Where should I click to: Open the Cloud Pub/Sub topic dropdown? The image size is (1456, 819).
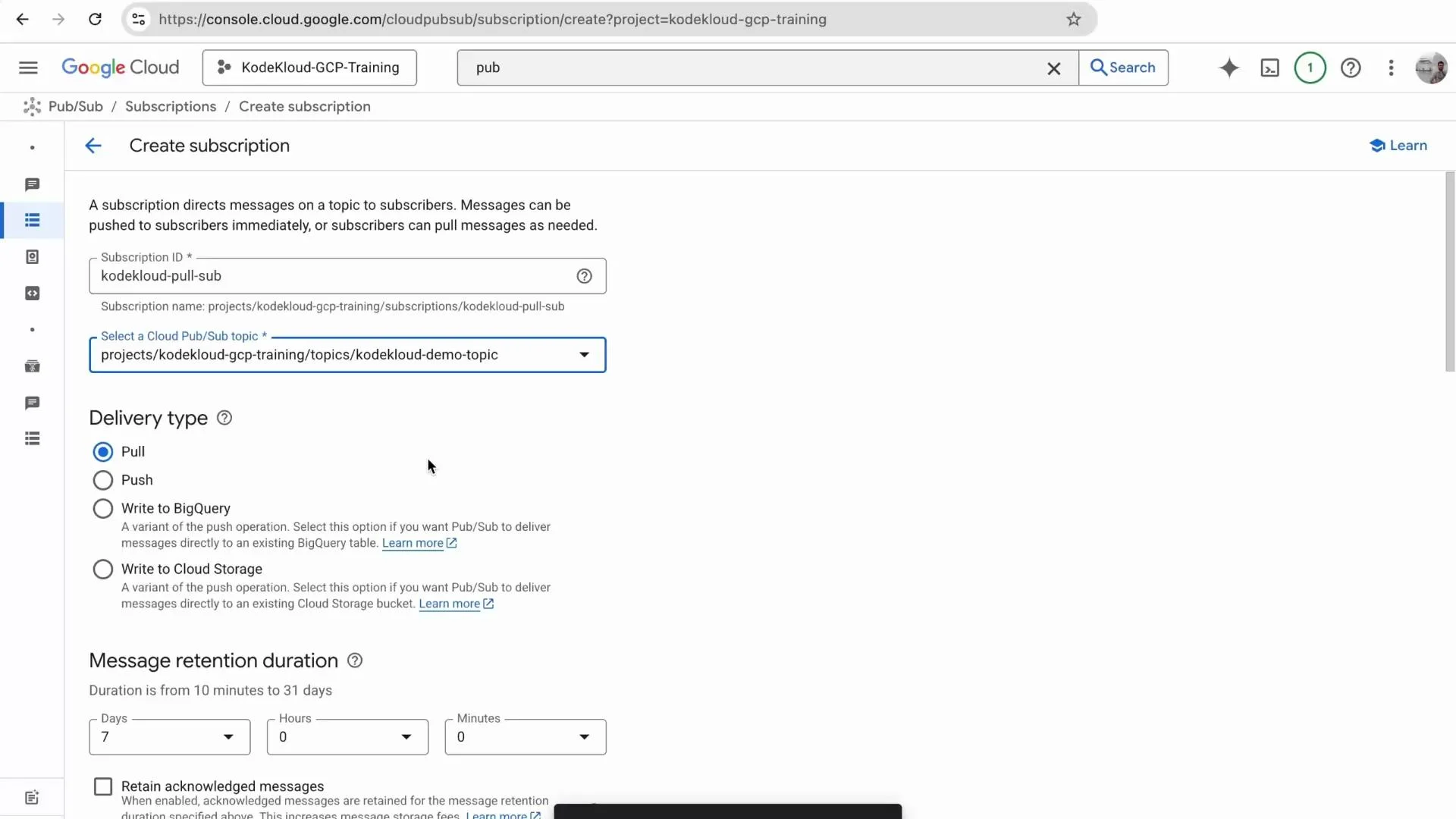click(x=347, y=355)
